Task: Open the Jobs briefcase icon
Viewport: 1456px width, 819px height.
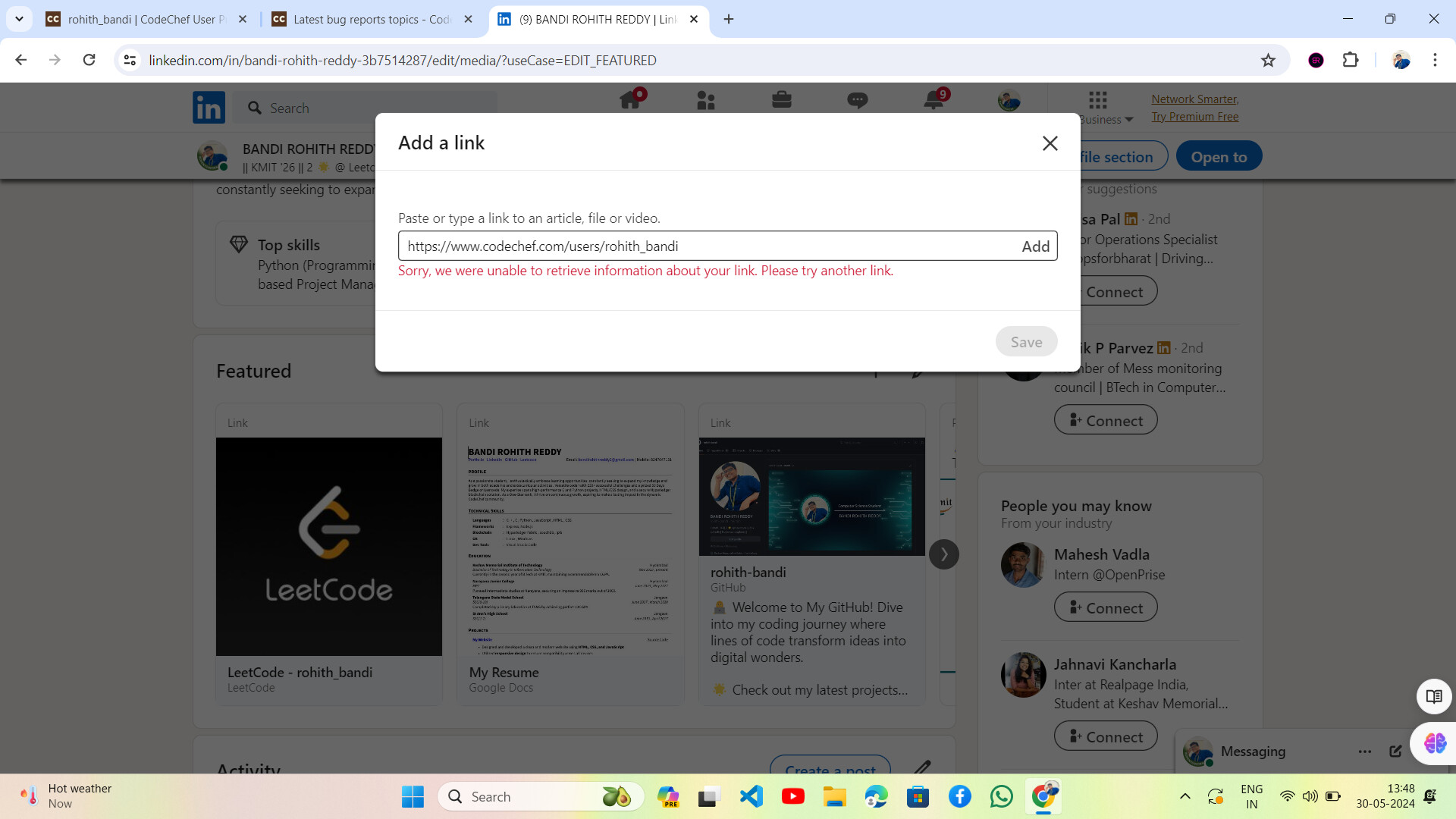Action: [781, 100]
